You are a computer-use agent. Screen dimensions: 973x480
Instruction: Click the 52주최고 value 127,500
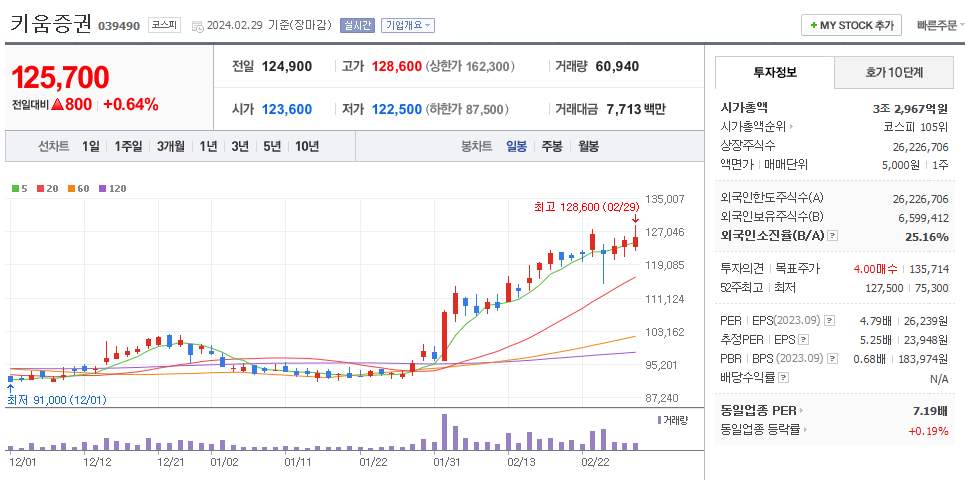click(886, 287)
